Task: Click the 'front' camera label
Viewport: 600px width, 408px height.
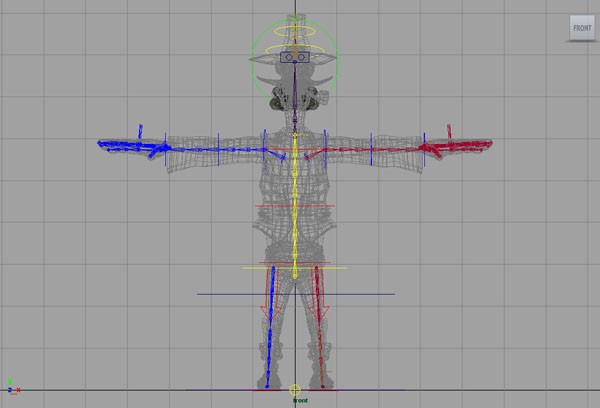Action: [298, 400]
